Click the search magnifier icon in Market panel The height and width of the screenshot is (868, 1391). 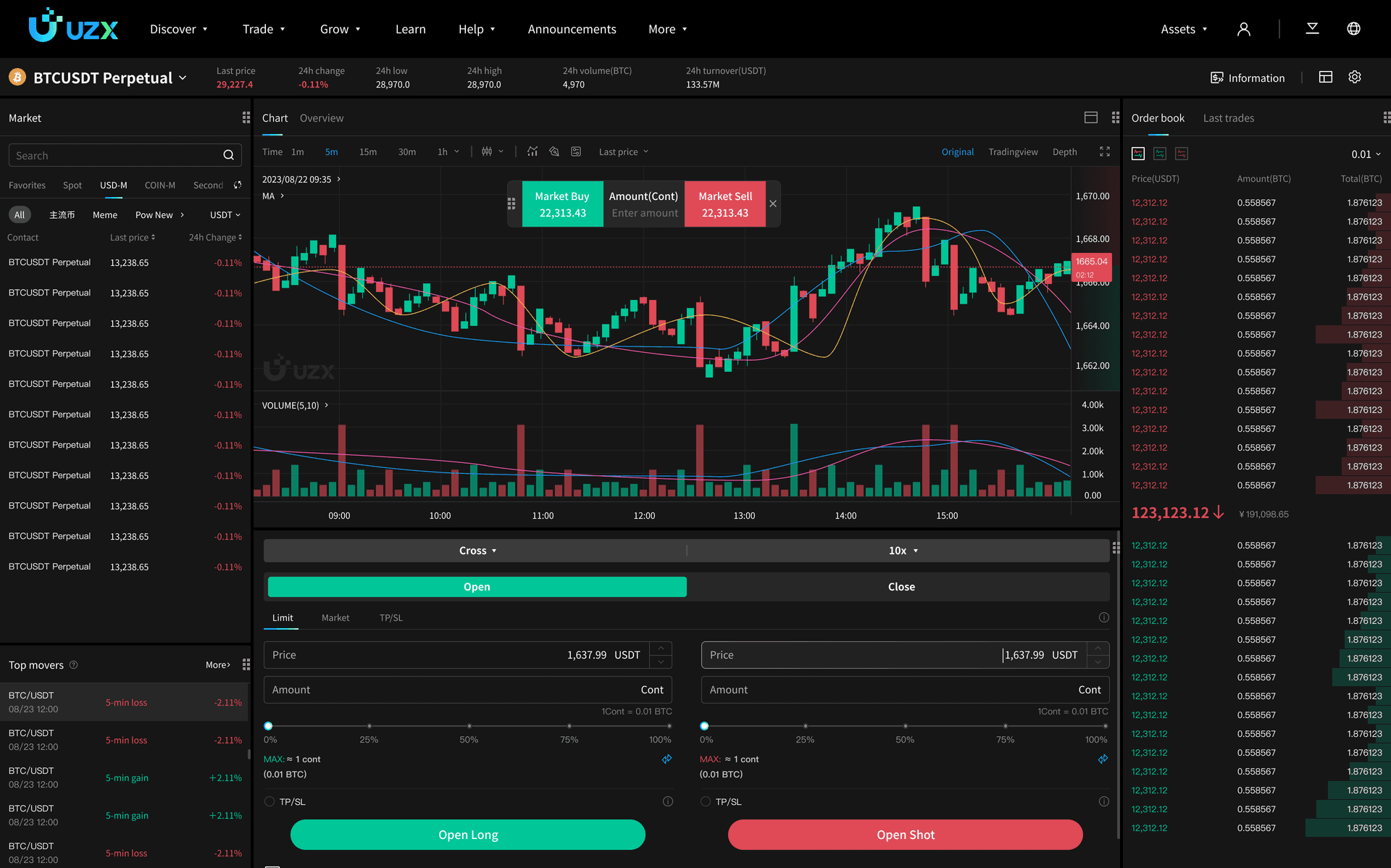(228, 155)
